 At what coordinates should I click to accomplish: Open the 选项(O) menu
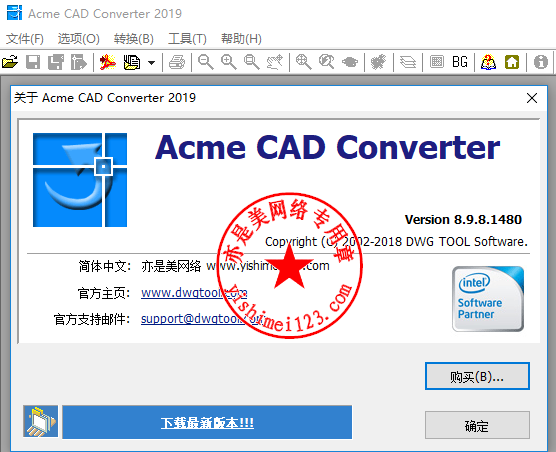click(x=79, y=38)
